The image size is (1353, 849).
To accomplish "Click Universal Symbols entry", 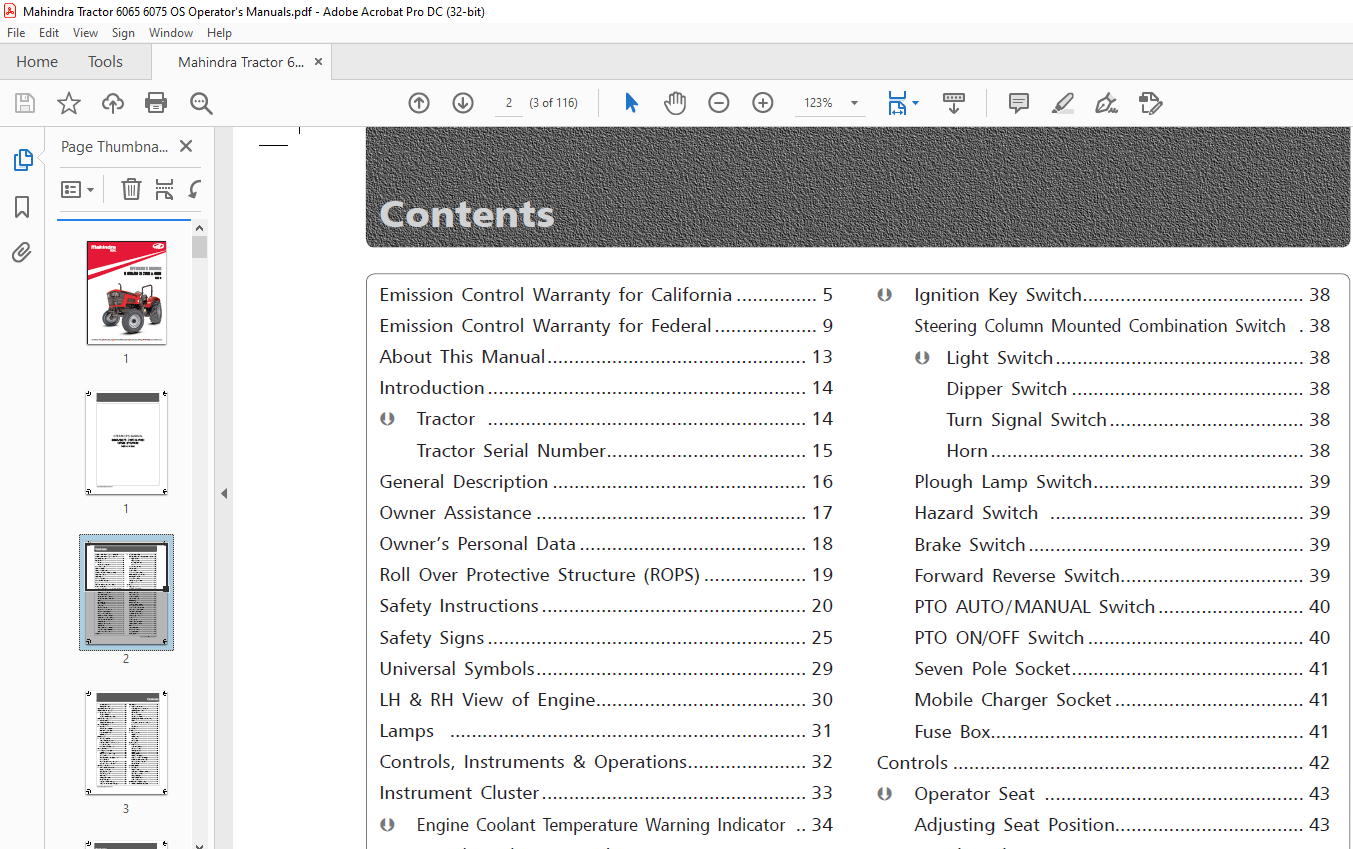I will [606, 669].
